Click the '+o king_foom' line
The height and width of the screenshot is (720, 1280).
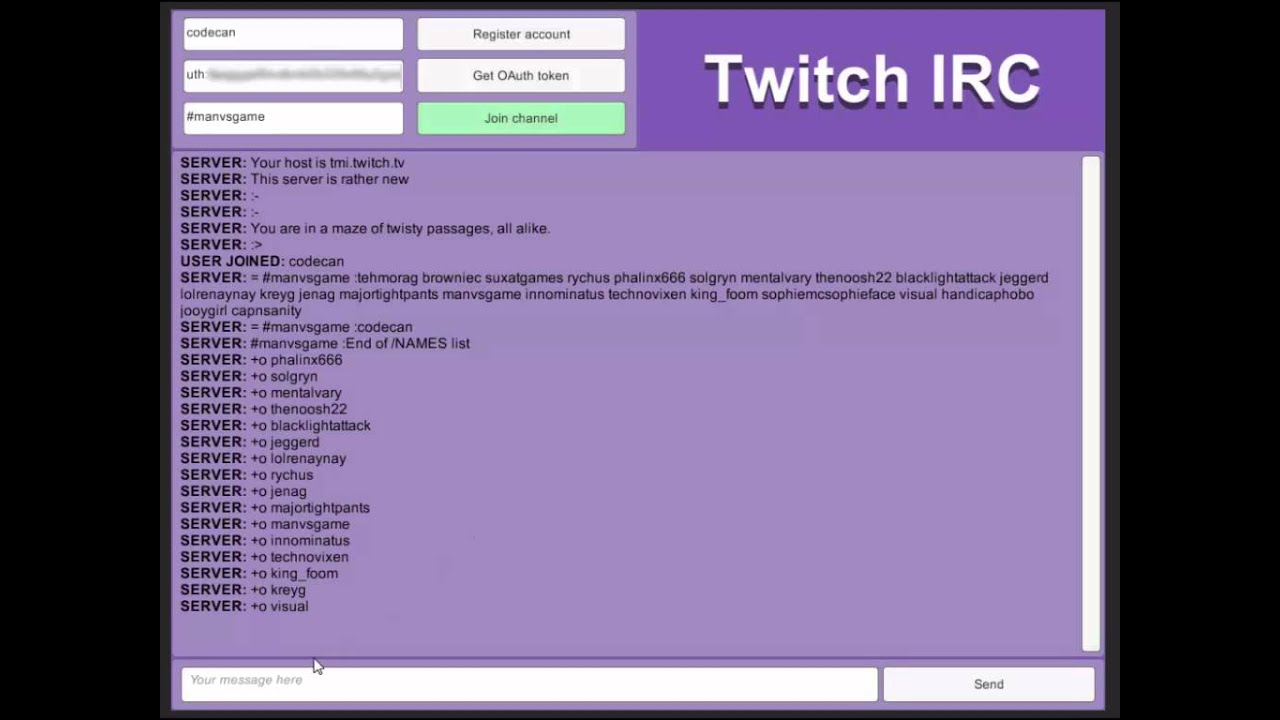point(259,573)
